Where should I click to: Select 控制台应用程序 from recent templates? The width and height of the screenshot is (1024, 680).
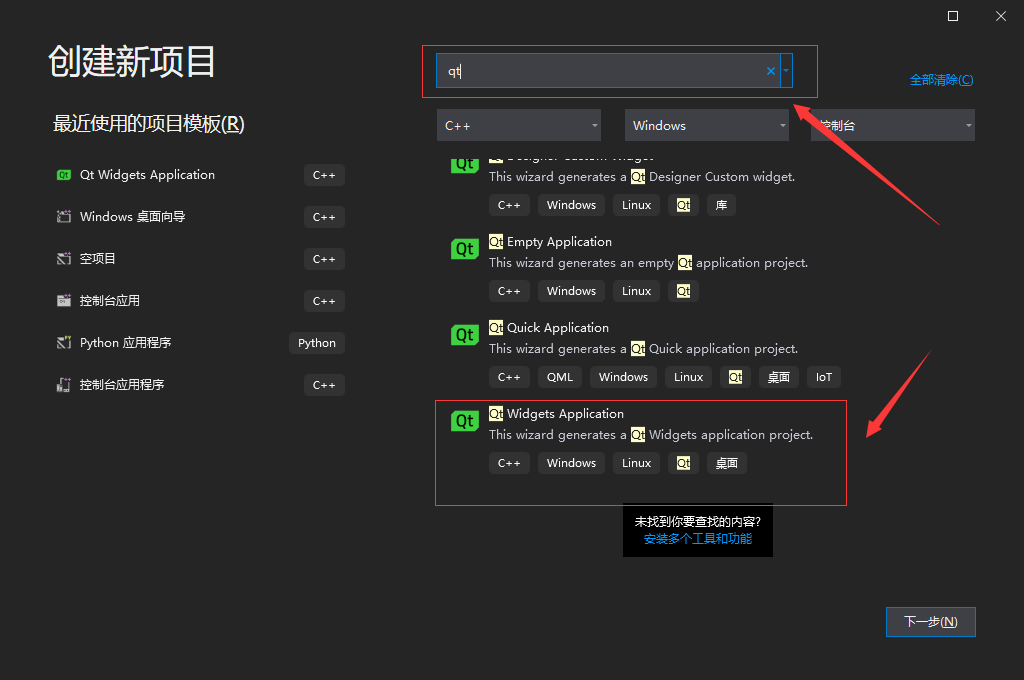[200, 385]
